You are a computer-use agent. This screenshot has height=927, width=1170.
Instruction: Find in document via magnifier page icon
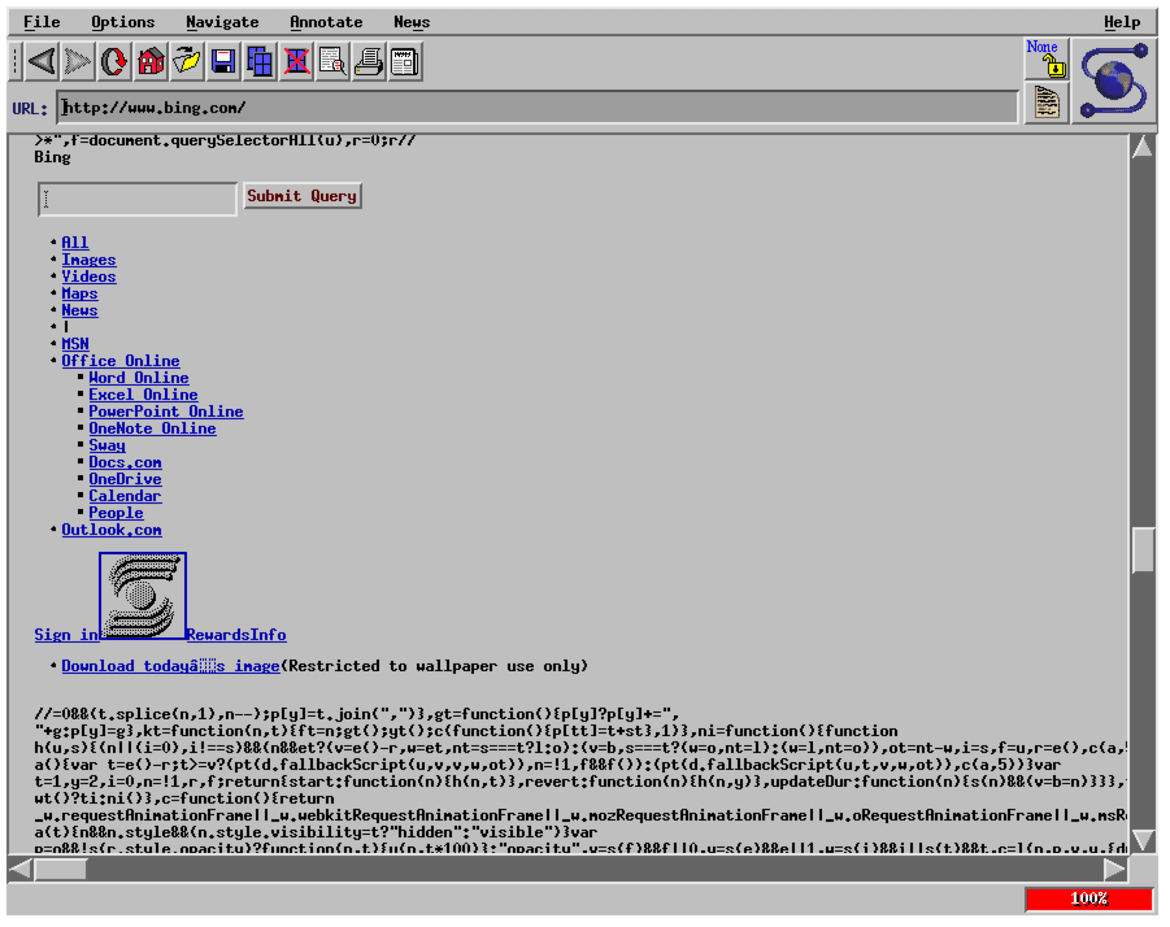click(x=333, y=61)
